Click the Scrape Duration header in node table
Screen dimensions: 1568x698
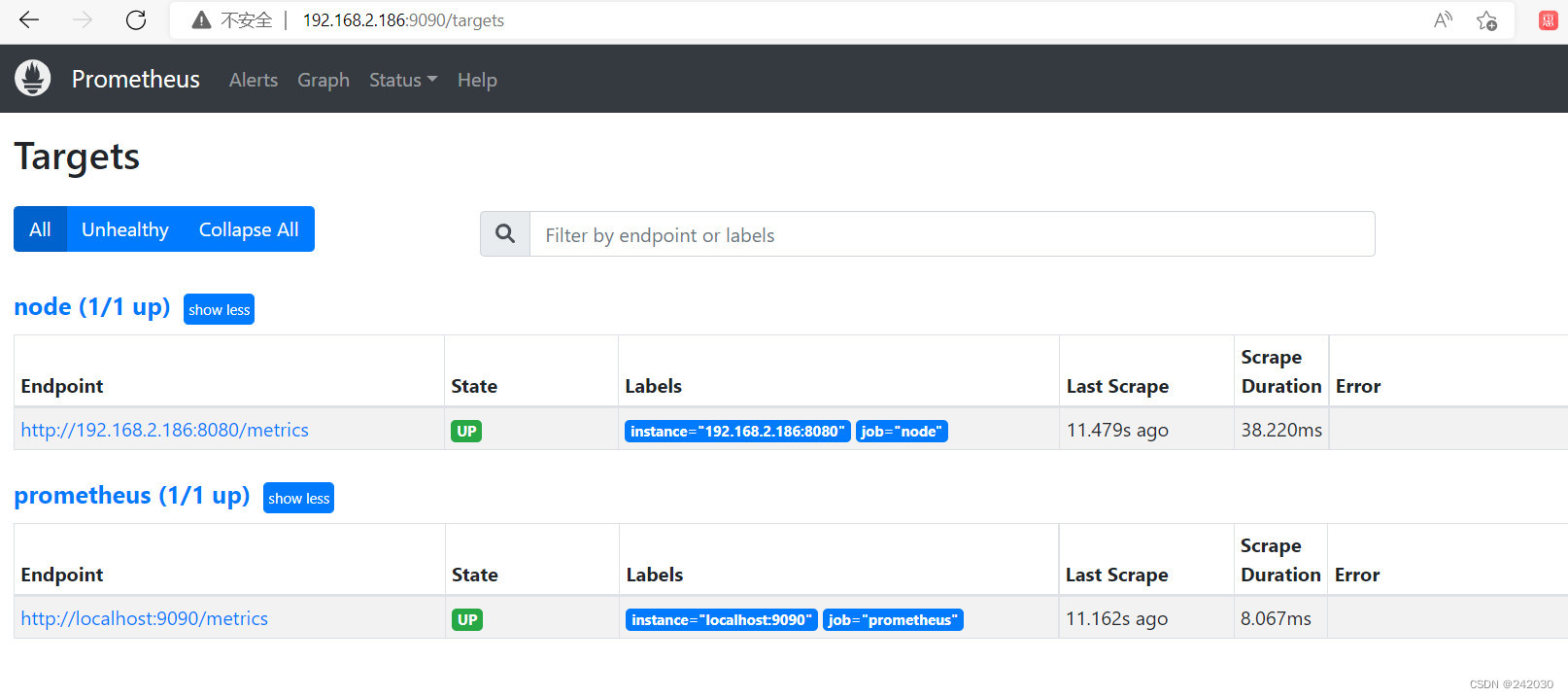click(1281, 371)
